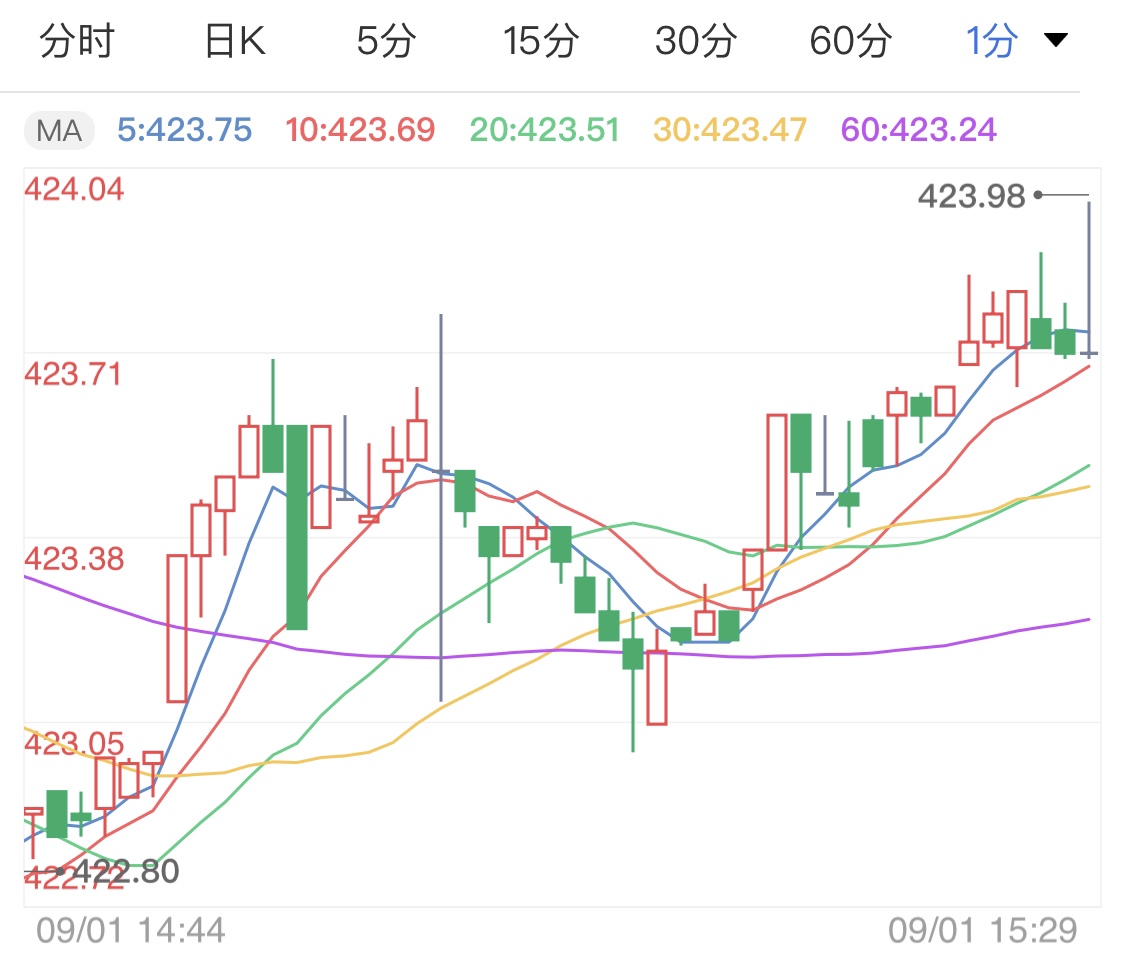
Task: Select the 5分 interval tab
Action: 386,40
